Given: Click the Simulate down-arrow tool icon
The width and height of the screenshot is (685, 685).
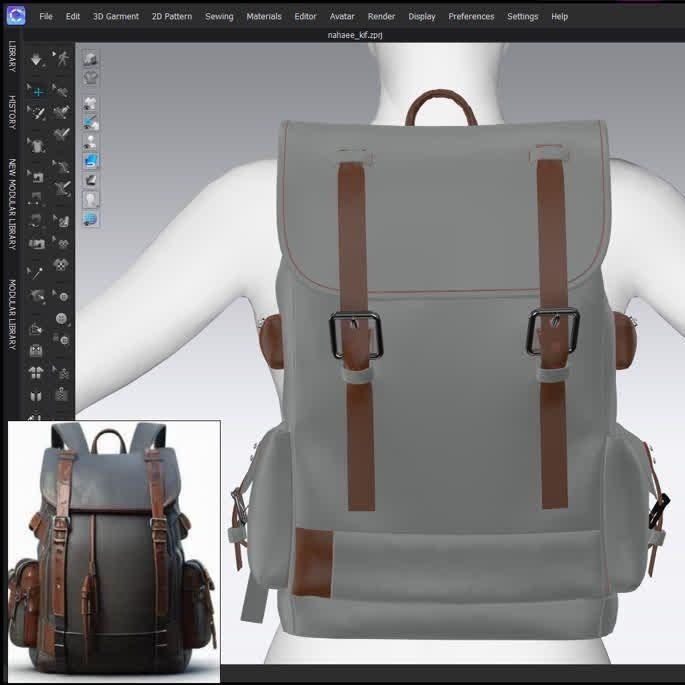Looking at the screenshot, I should [x=38, y=60].
